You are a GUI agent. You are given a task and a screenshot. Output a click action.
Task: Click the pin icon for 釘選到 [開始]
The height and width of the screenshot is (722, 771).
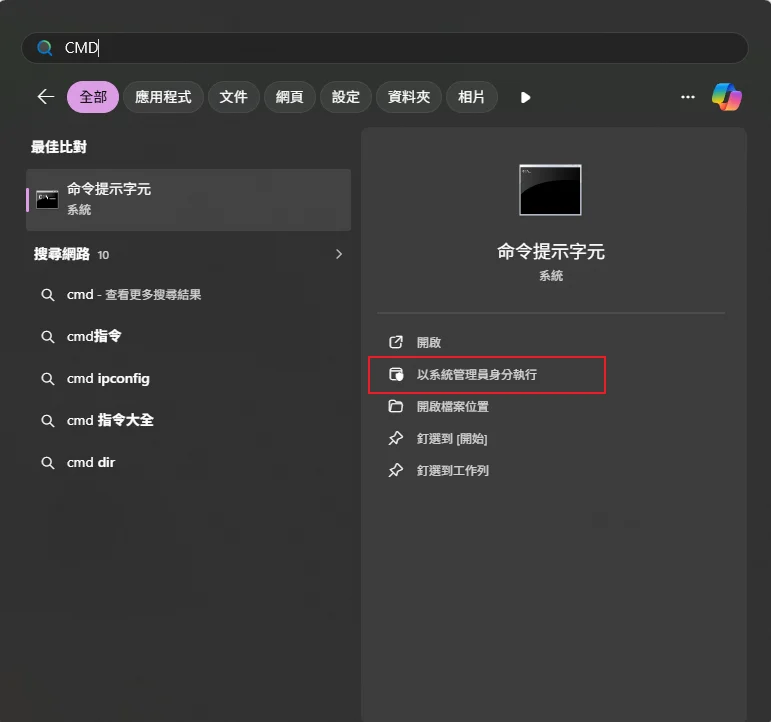[396, 438]
